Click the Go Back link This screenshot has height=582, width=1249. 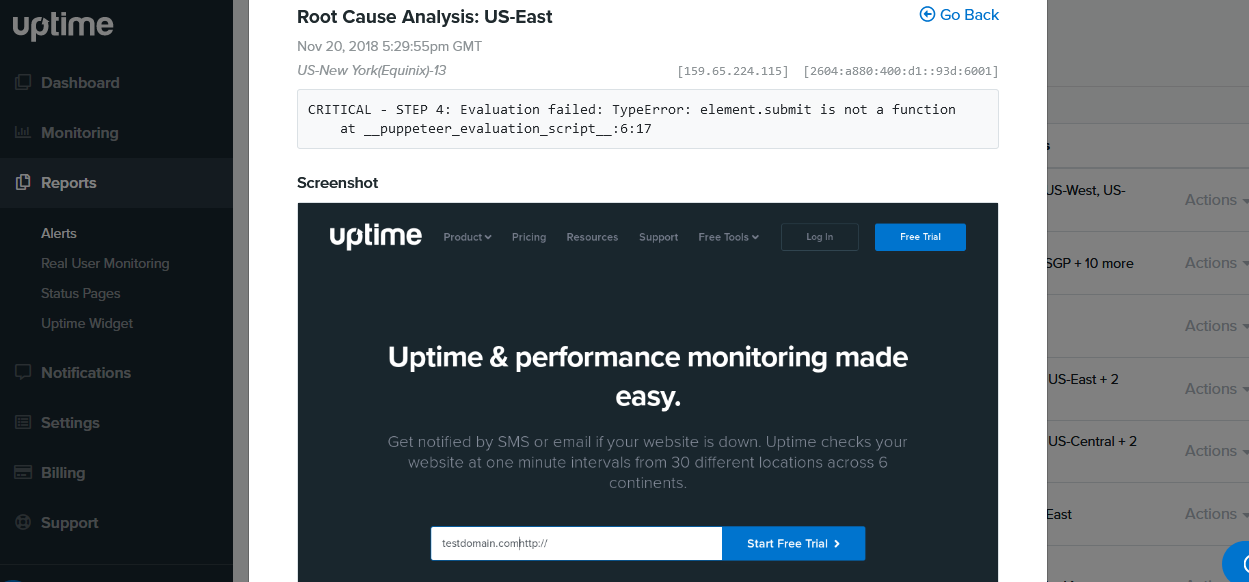[968, 14]
